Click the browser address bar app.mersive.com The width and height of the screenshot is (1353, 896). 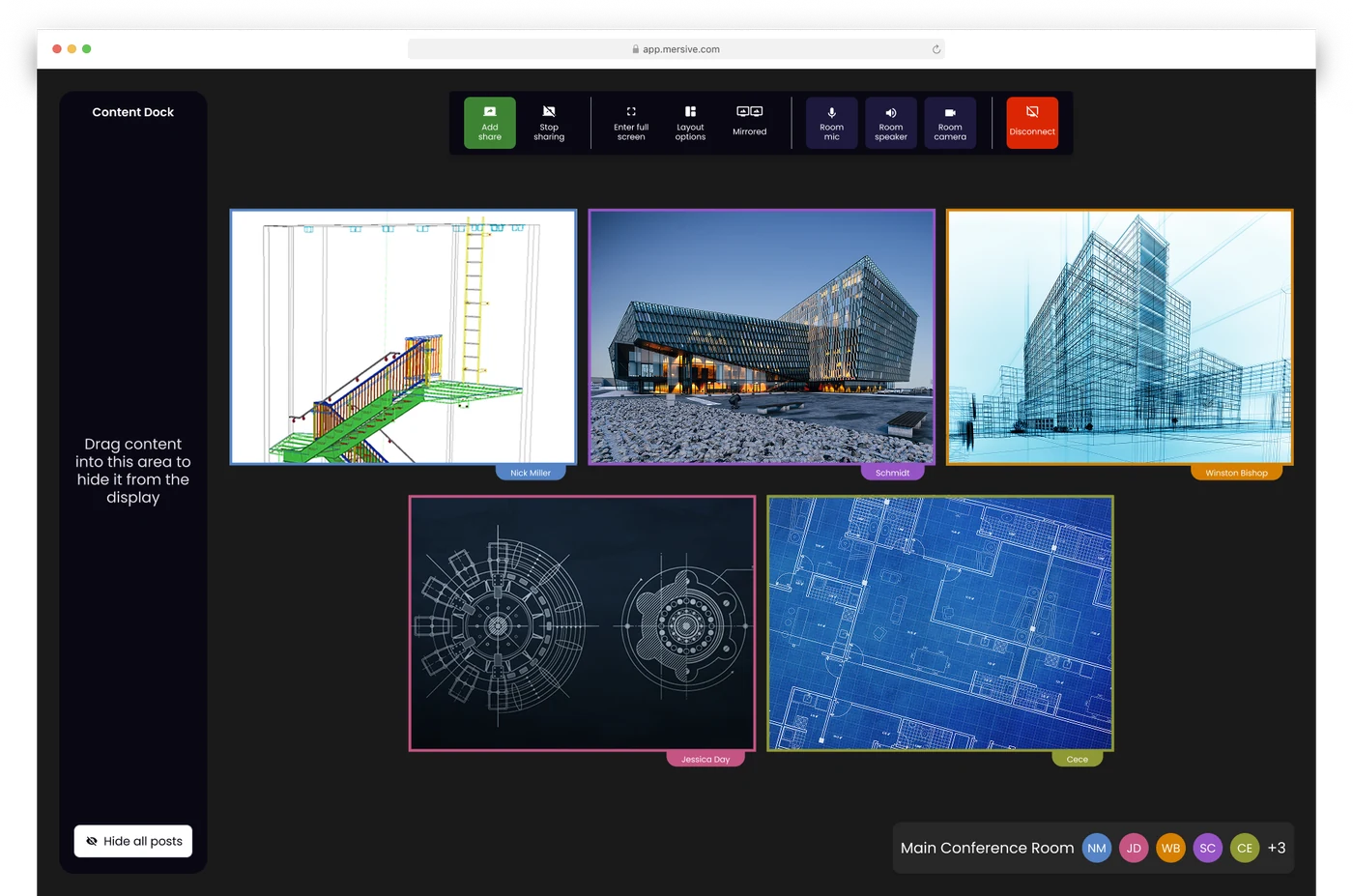[676, 49]
